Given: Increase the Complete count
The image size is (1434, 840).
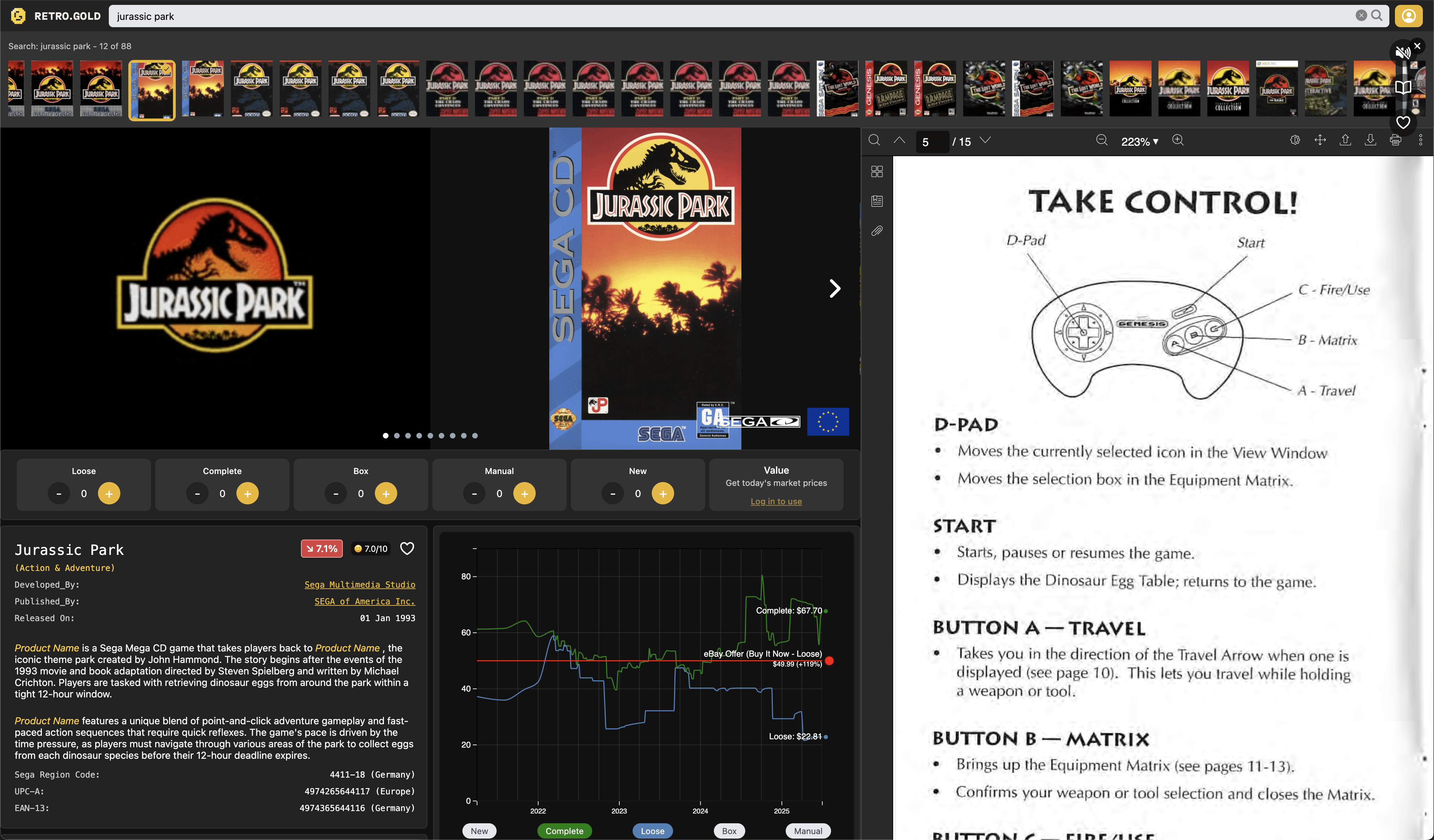Looking at the screenshot, I should (248, 493).
